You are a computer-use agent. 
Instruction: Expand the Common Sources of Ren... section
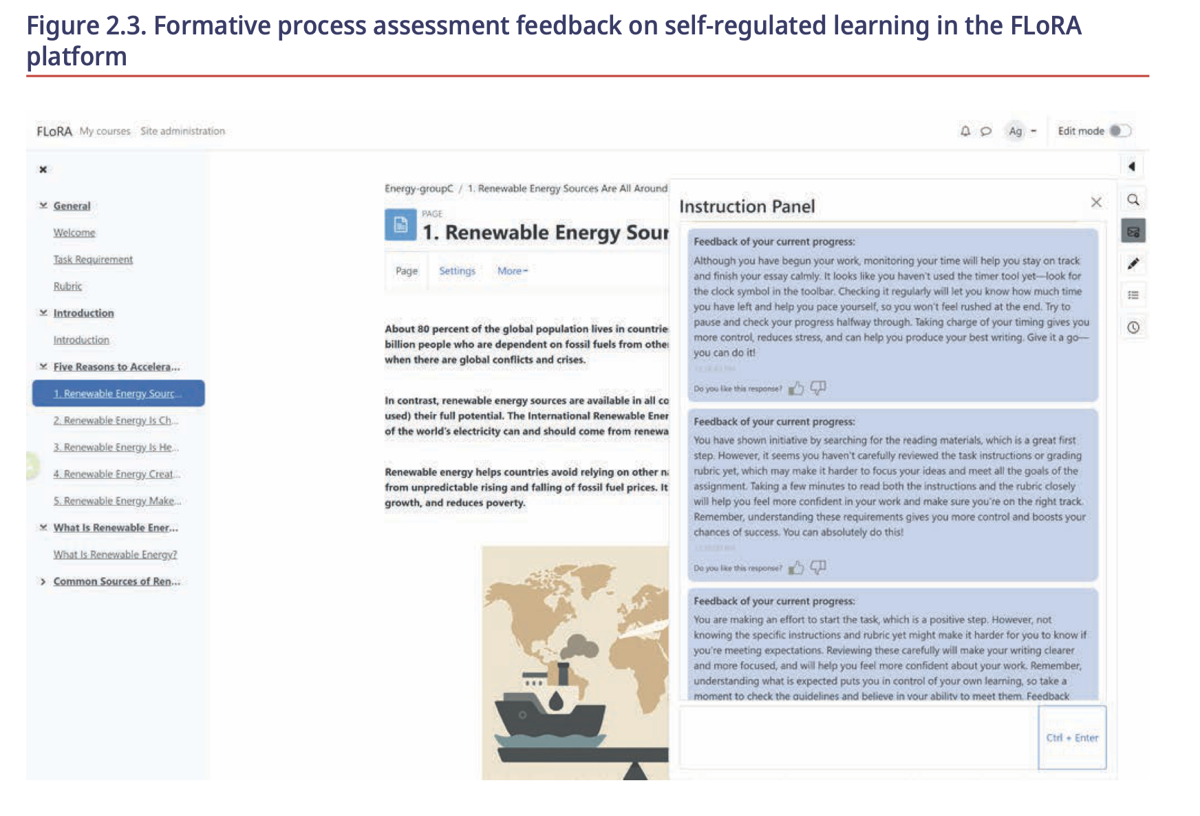tap(43, 581)
